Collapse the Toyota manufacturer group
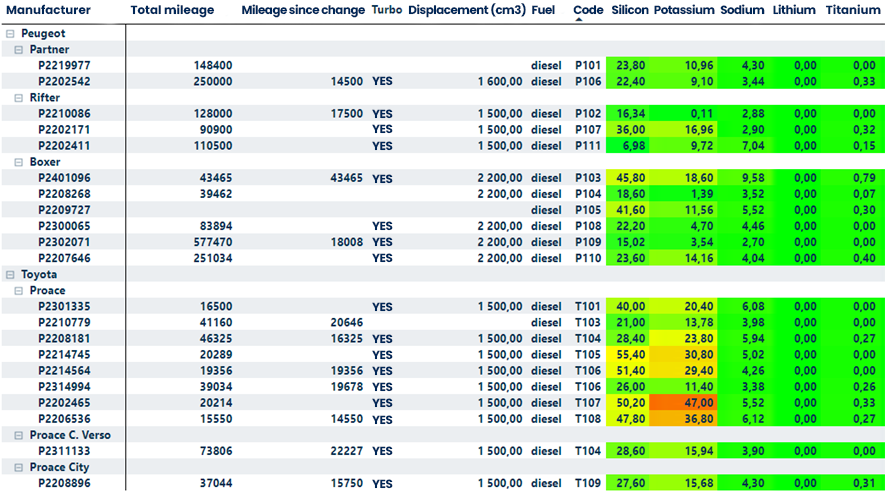This screenshot has height=493, width=885. click(11, 274)
